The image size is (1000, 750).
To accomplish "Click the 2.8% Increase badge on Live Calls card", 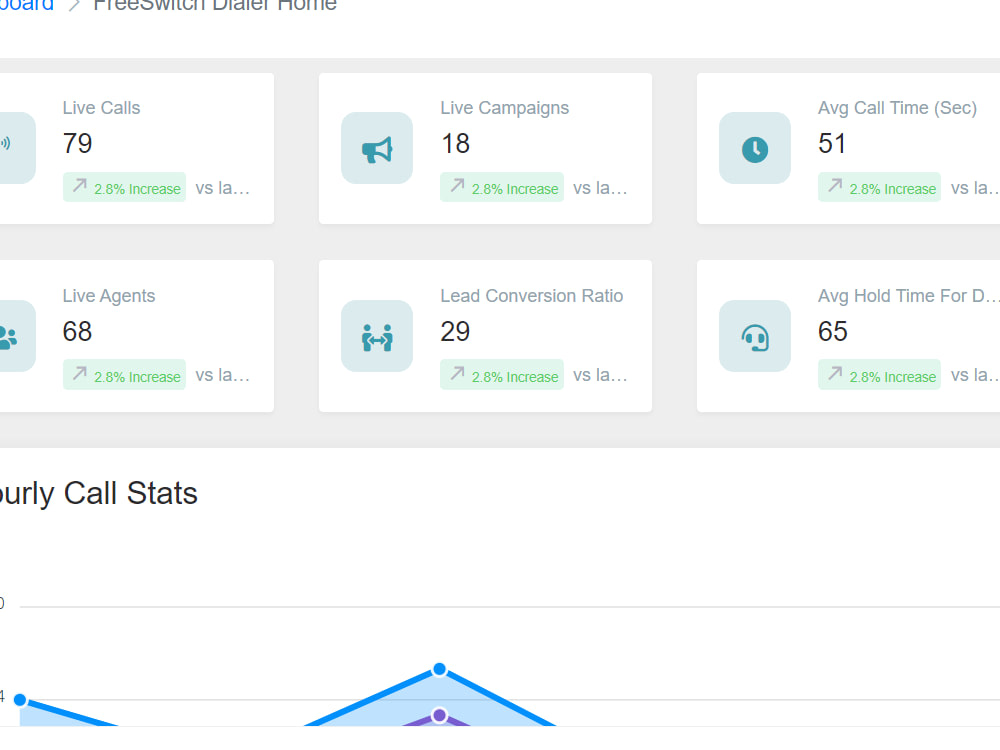I will 124,187.
